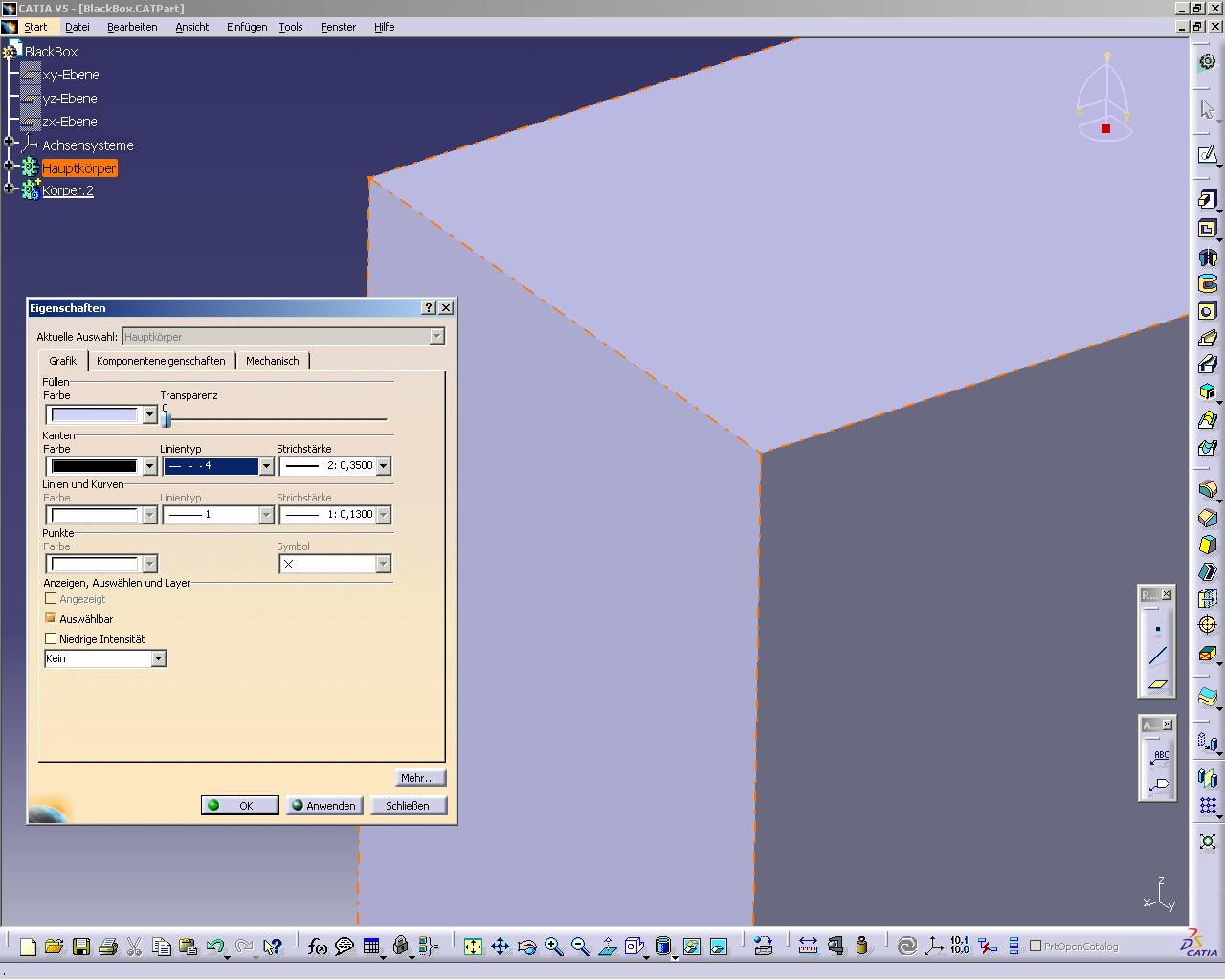Toggle the PrtOpenCatalog checkbox
Viewport: 1225px width, 980px height.
pyautogui.click(x=1035, y=947)
